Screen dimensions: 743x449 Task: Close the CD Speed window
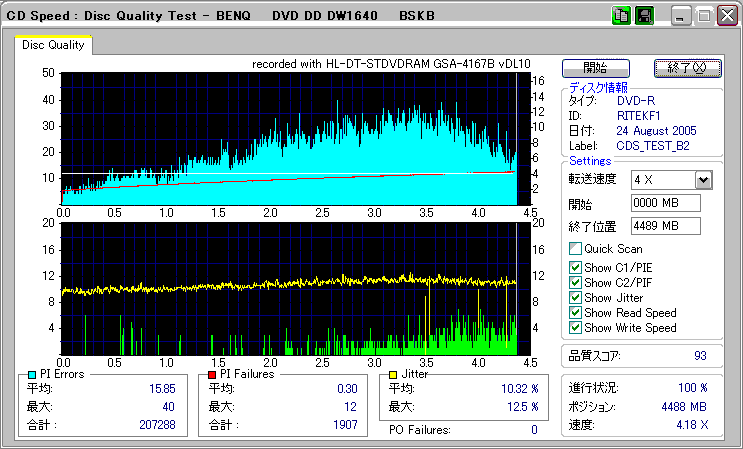coord(726,16)
